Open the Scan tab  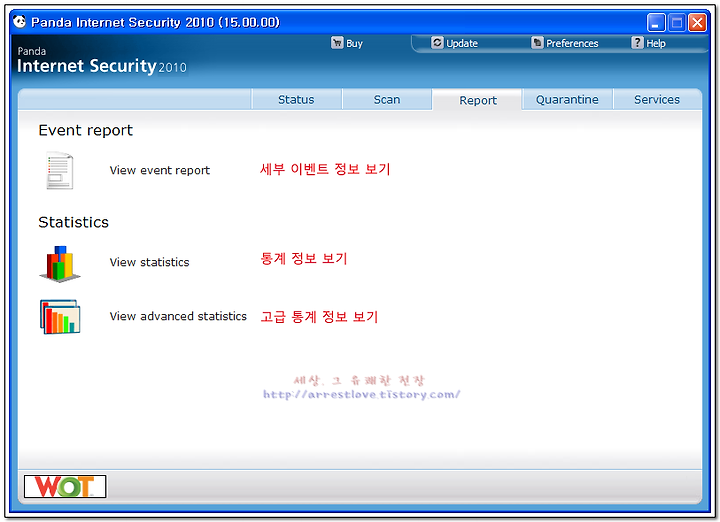(387, 100)
